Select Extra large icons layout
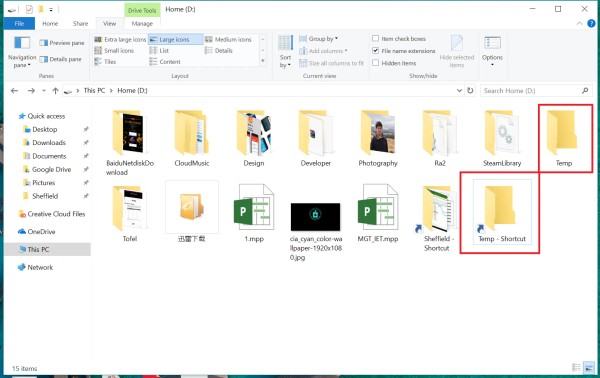 [x=120, y=39]
